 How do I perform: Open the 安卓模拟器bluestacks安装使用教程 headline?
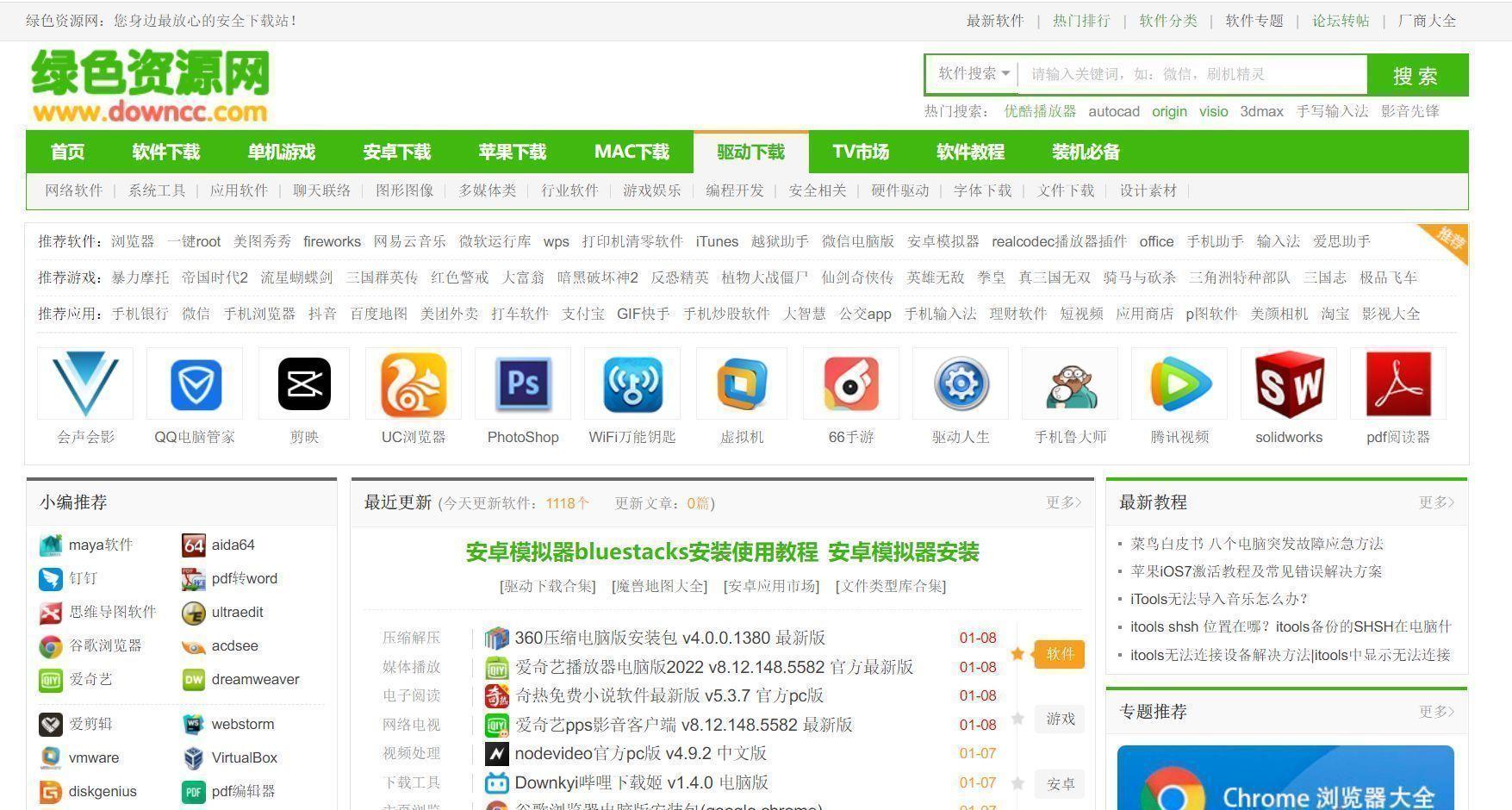(642, 552)
